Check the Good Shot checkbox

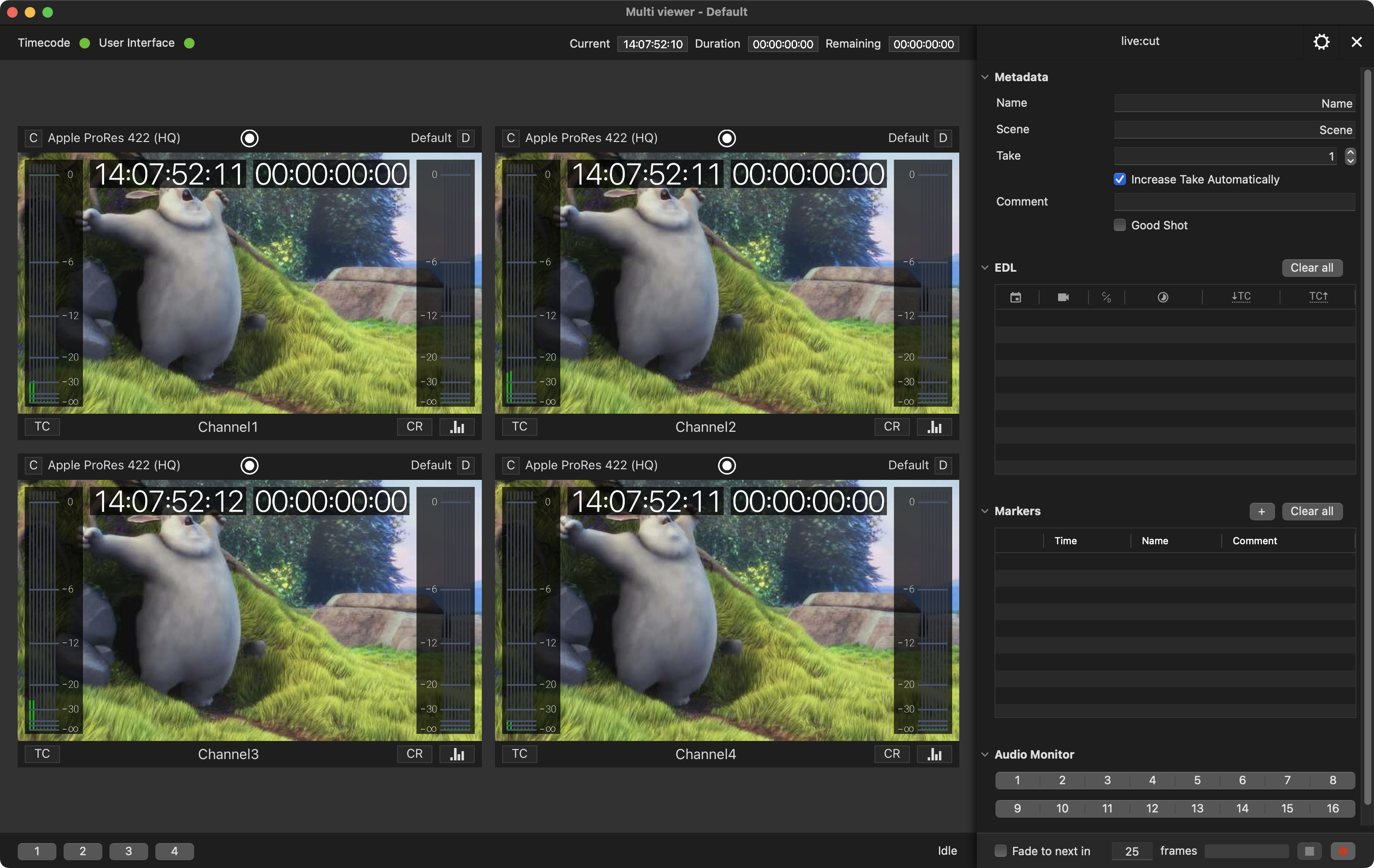click(x=1119, y=225)
